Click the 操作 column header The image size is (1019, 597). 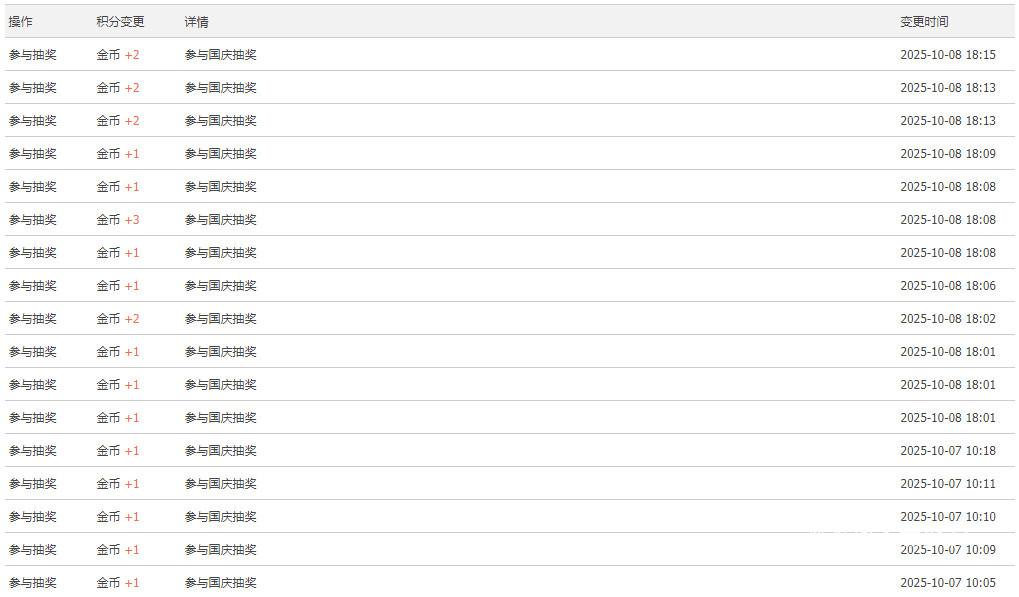click(x=21, y=21)
